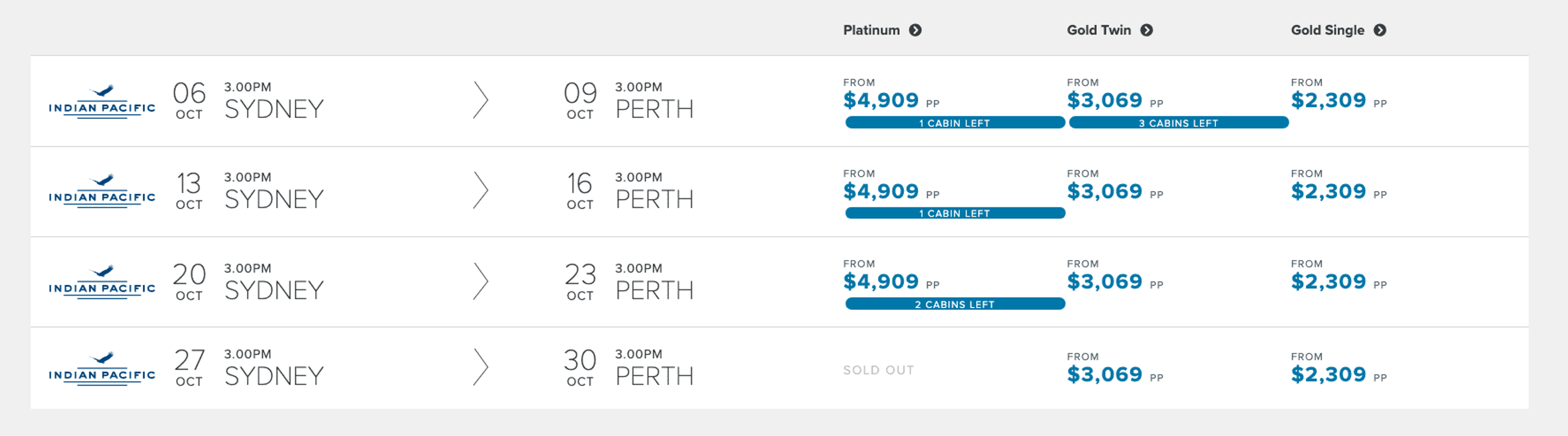Image resolution: width=1568 pixels, height=436 pixels.
Task: Click the arrow icon next to Platinum
Action: [x=915, y=30]
